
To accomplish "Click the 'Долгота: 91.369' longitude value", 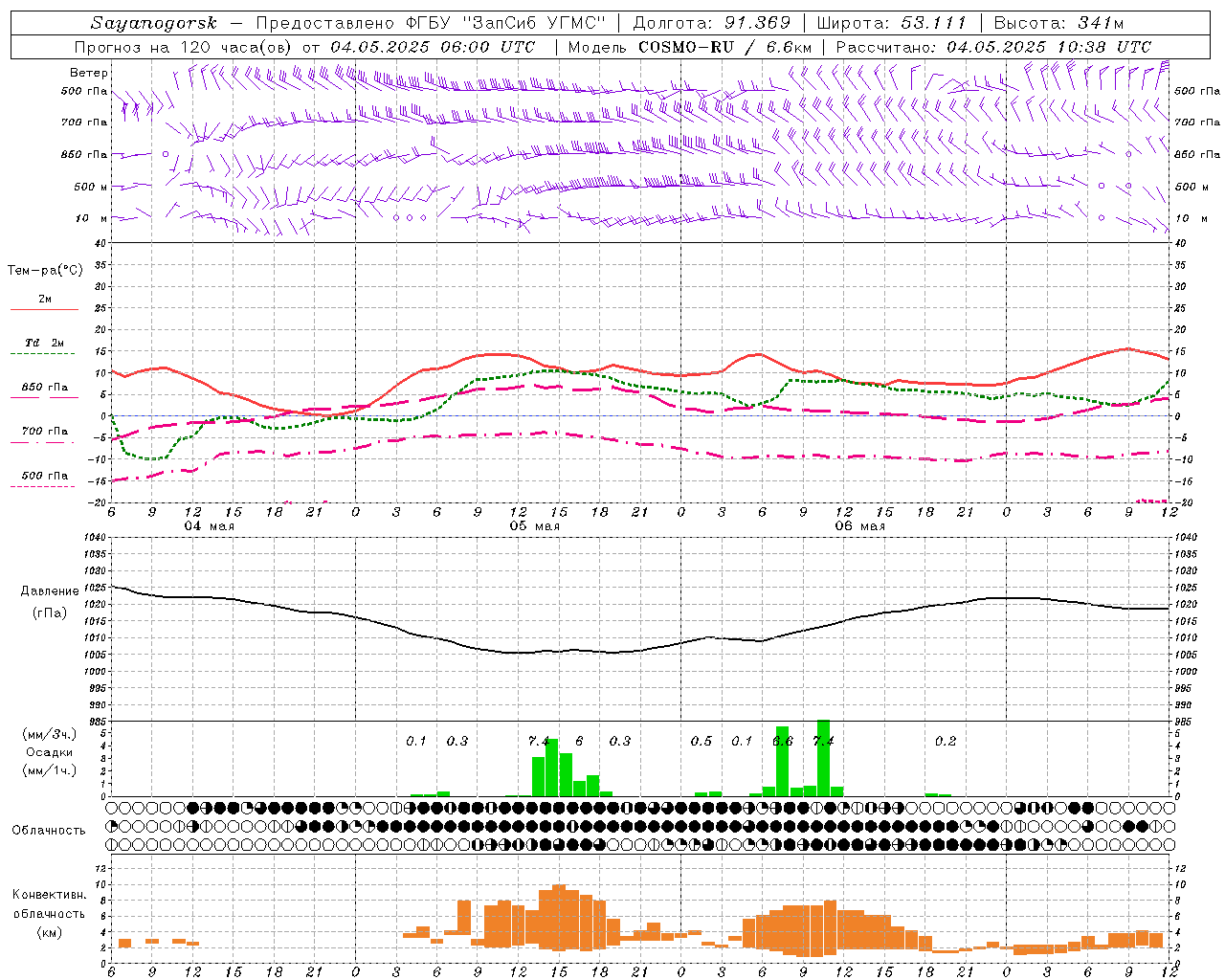I will (712, 23).
